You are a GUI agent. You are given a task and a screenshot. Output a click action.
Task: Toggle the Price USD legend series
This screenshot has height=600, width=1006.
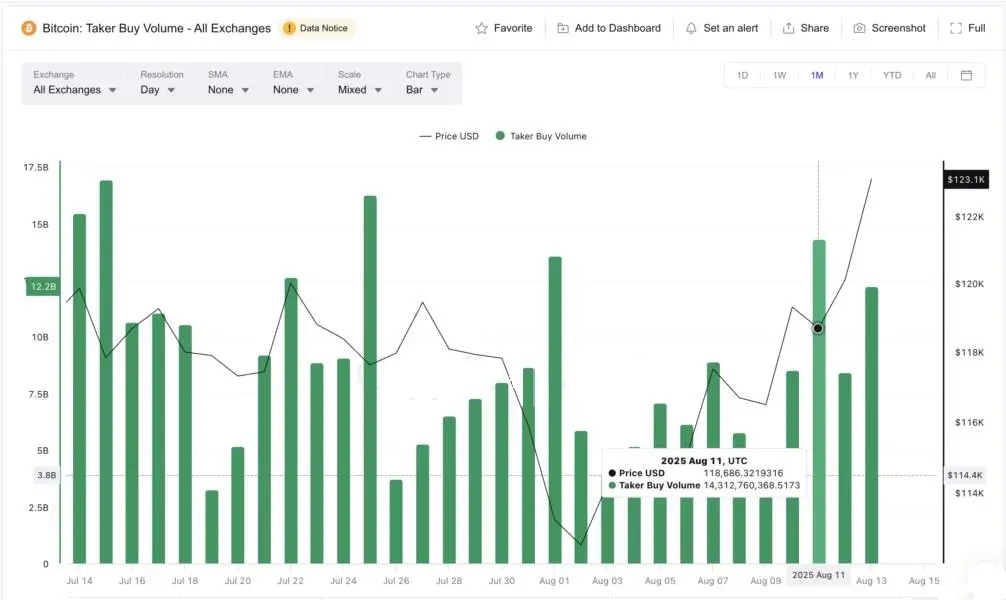(x=449, y=136)
